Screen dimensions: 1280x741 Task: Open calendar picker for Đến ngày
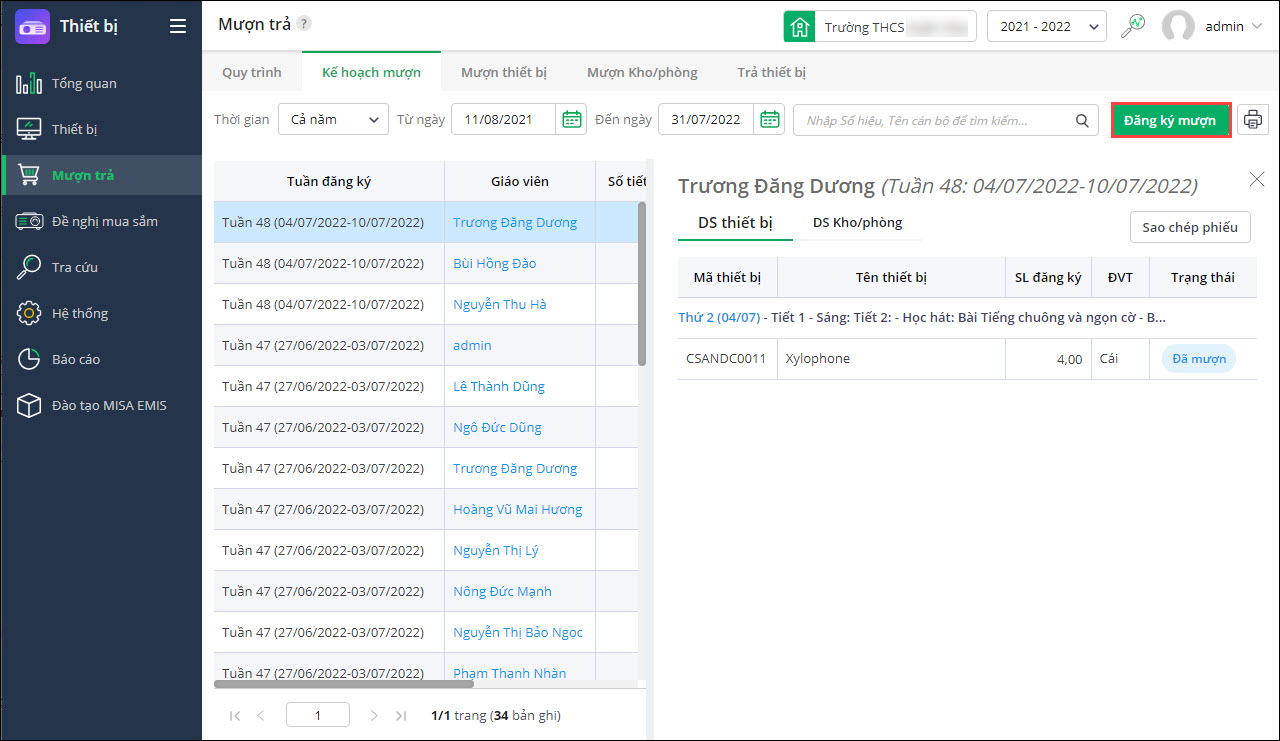coord(770,120)
